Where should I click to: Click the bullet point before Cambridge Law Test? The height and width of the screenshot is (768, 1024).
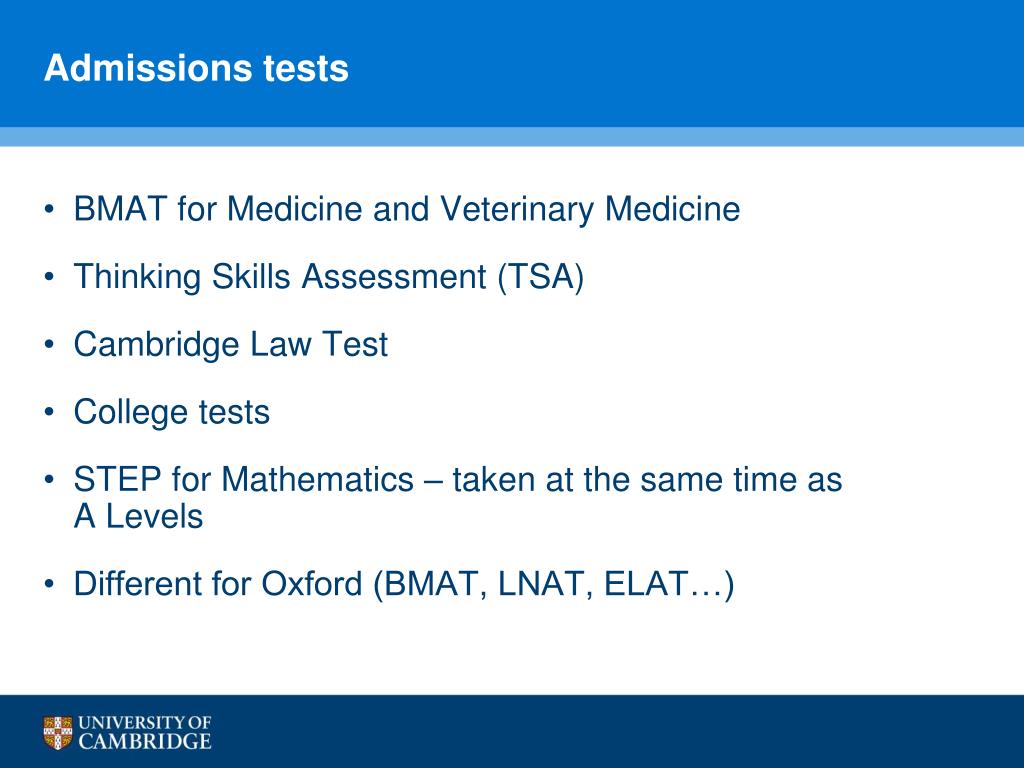49,345
